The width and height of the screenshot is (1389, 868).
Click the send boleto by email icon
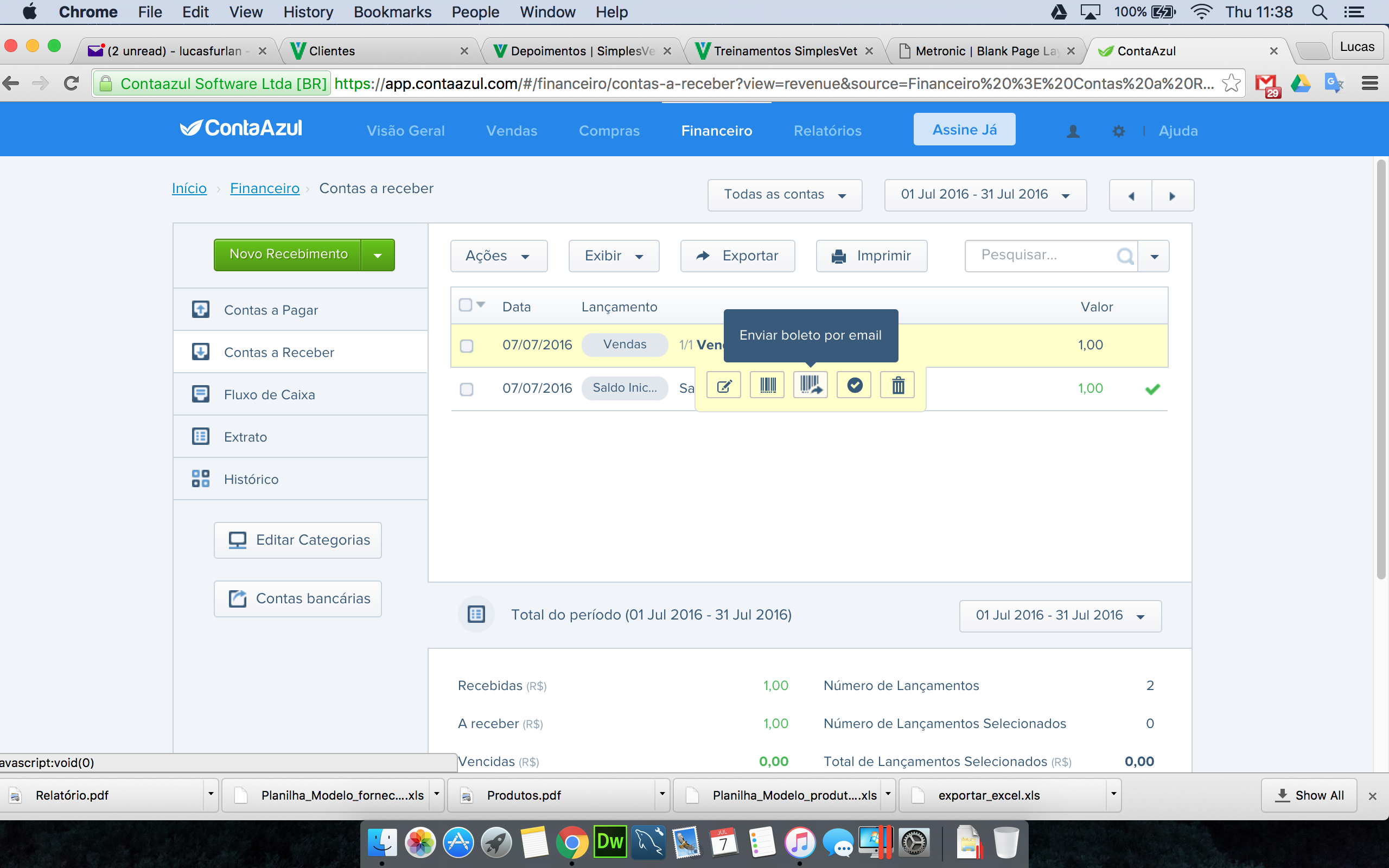tap(811, 385)
